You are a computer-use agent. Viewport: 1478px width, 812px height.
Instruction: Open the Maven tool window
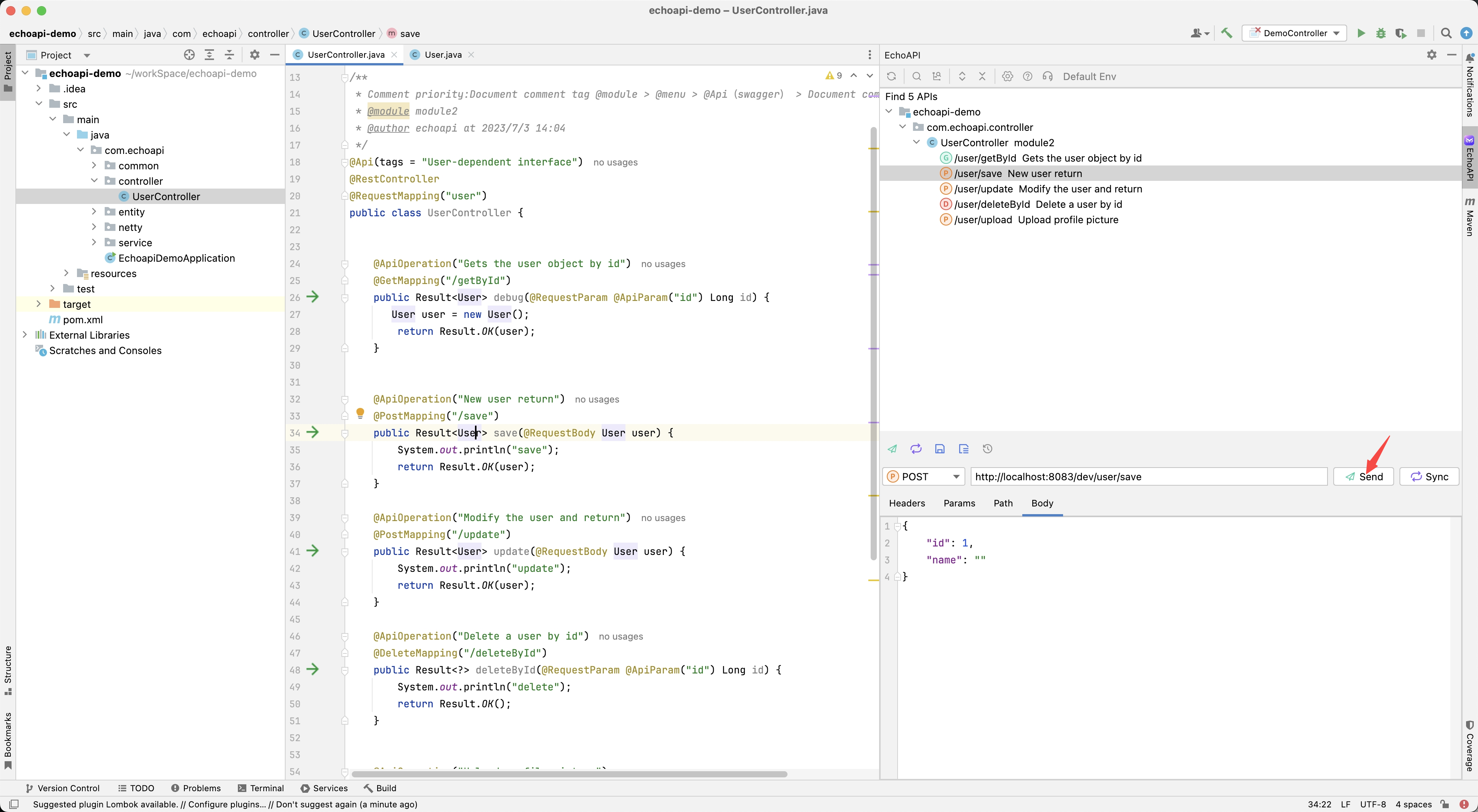(1470, 216)
